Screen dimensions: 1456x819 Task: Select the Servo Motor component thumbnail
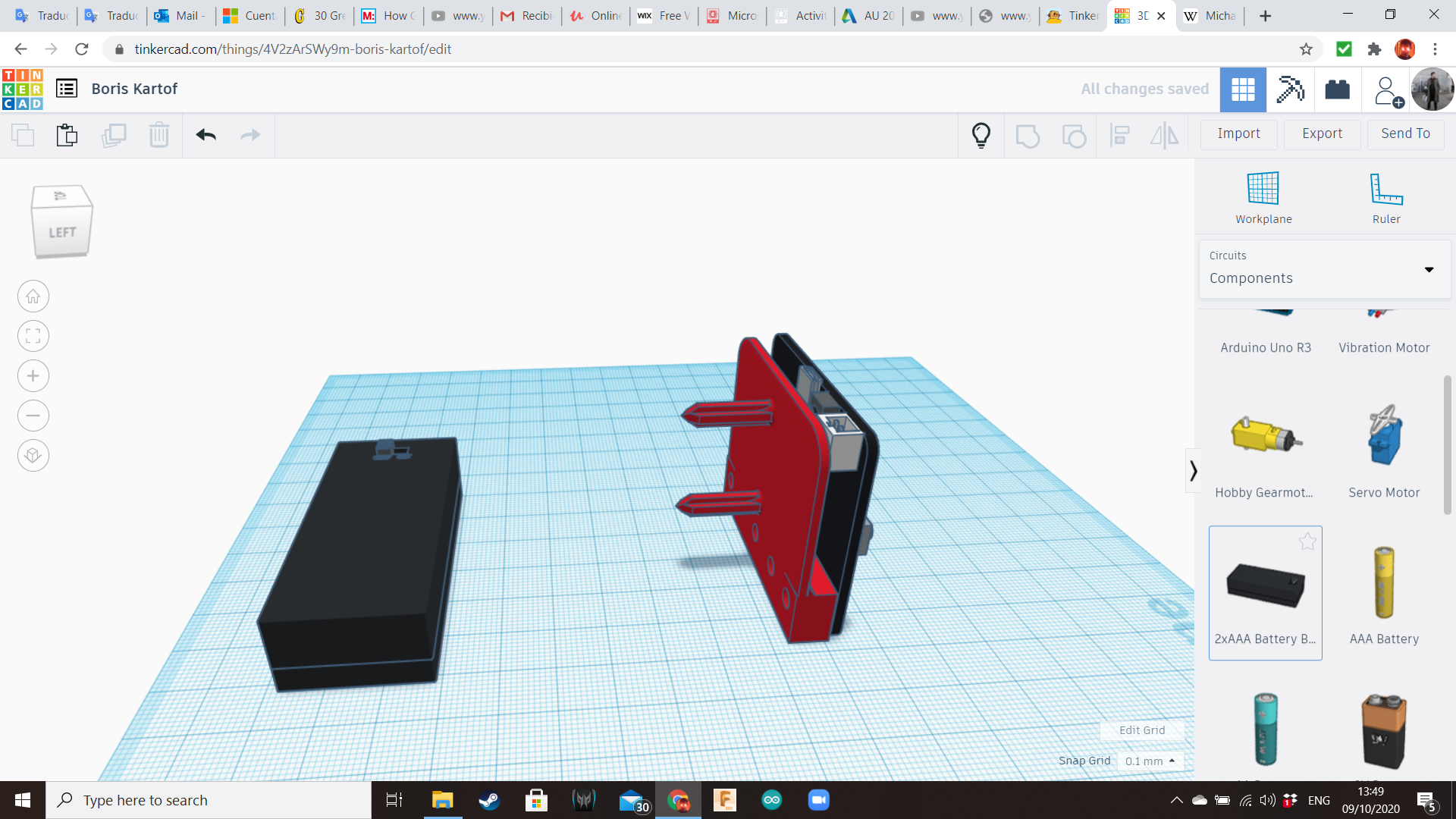[1384, 436]
